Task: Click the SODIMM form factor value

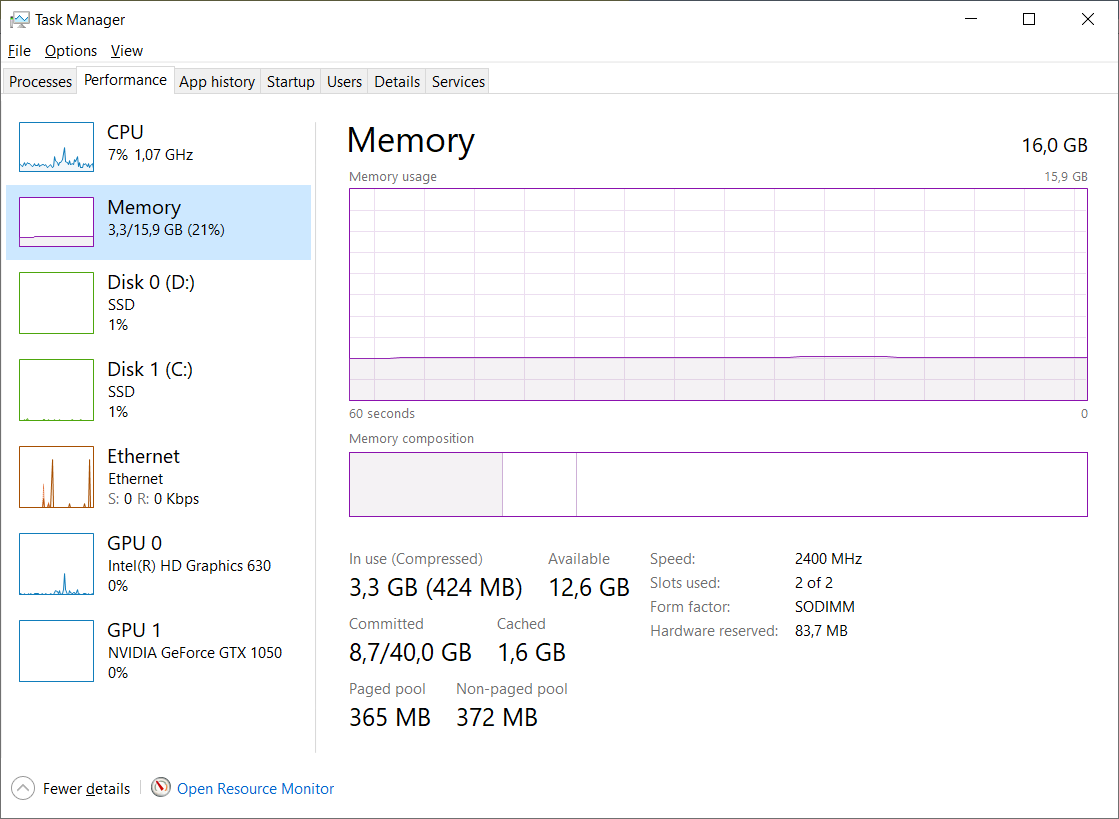Action: tap(825, 607)
